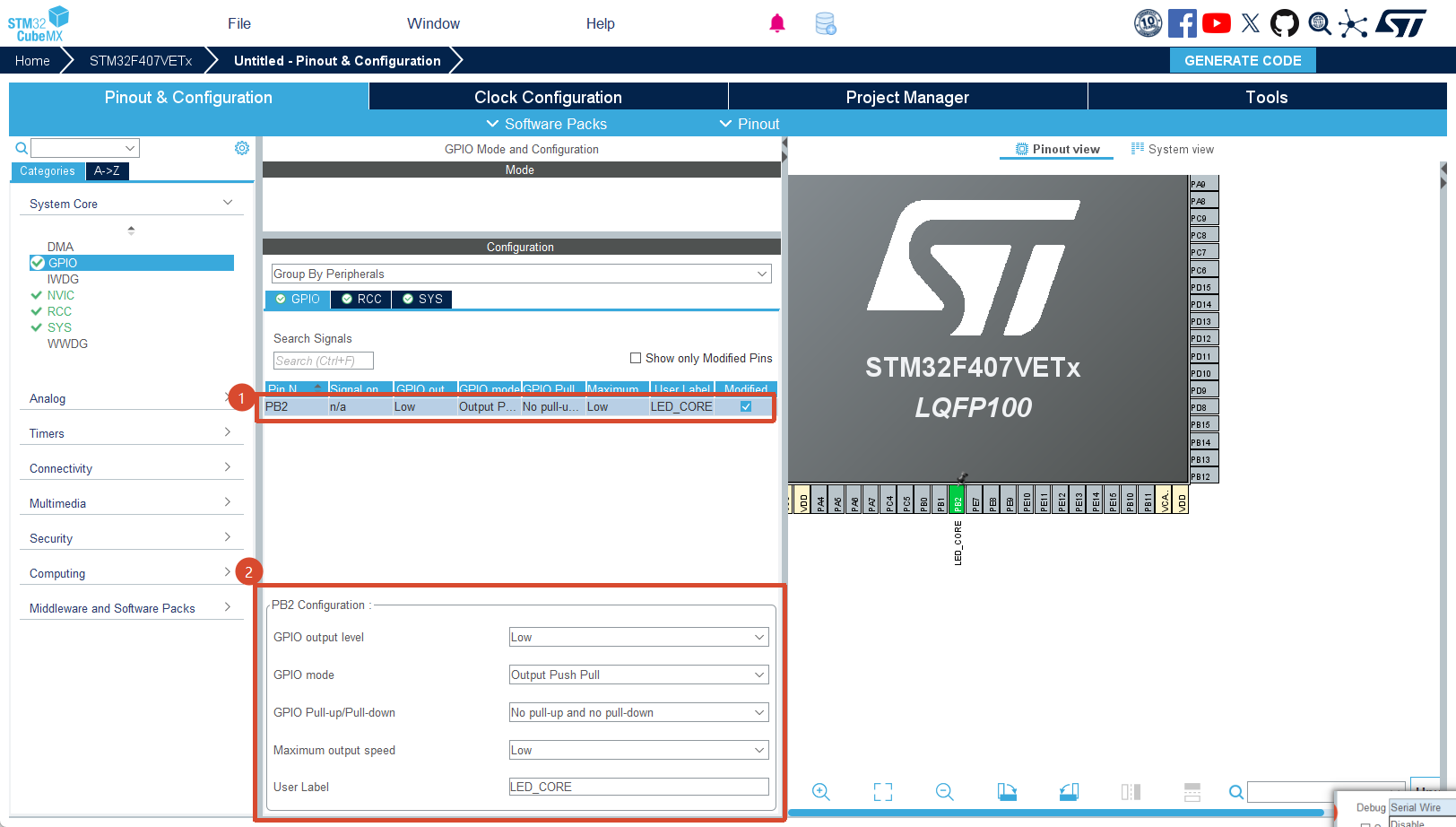The width and height of the screenshot is (1456, 827).
Task: Select the green PB2 pin on the chip
Action: (x=958, y=499)
